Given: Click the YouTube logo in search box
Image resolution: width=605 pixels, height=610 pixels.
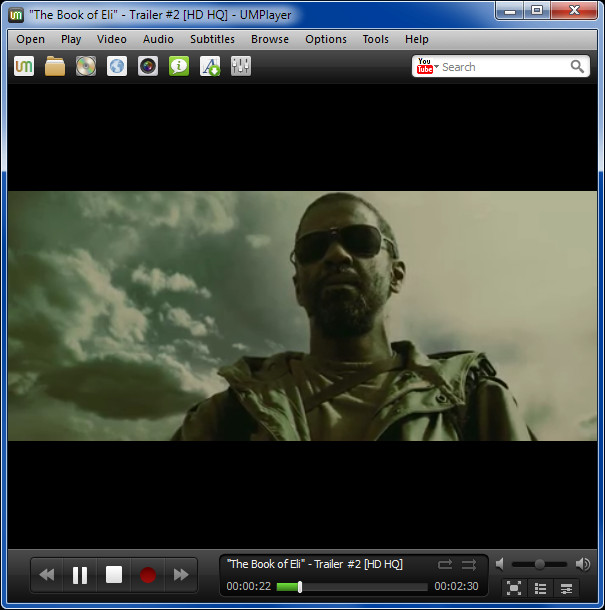Looking at the screenshot, I should (424, 66).
